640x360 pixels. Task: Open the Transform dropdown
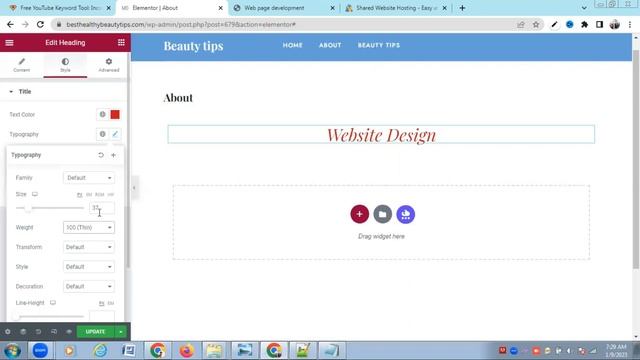[x=89, y=247]
